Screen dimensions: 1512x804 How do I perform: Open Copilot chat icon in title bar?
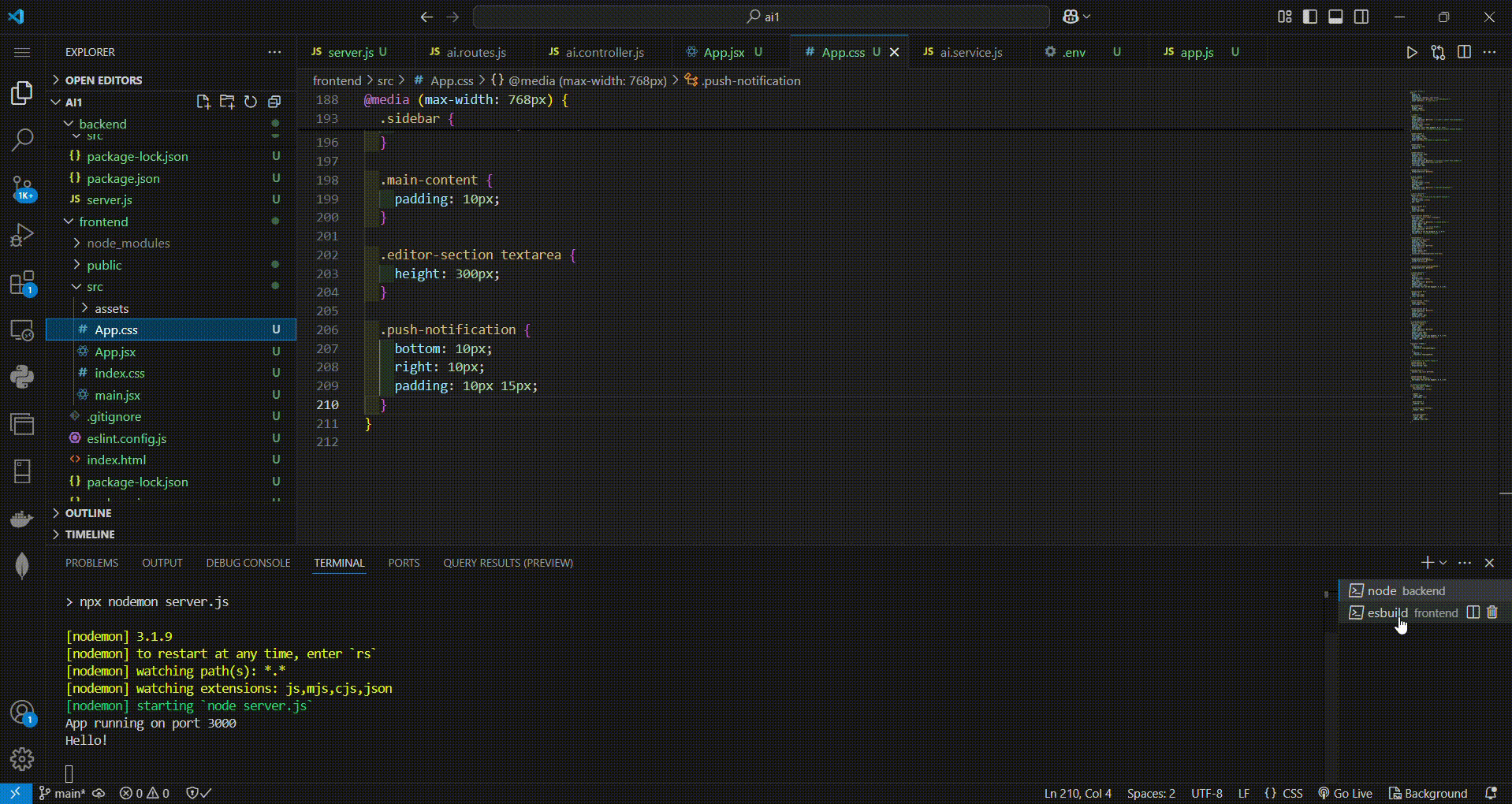tap(1071, 17)
